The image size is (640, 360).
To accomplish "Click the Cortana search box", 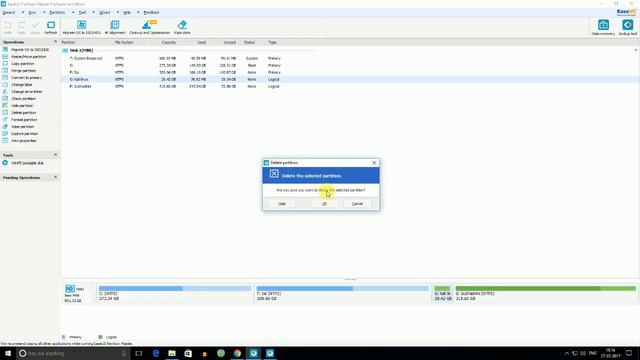I will [x=73, y=353].
